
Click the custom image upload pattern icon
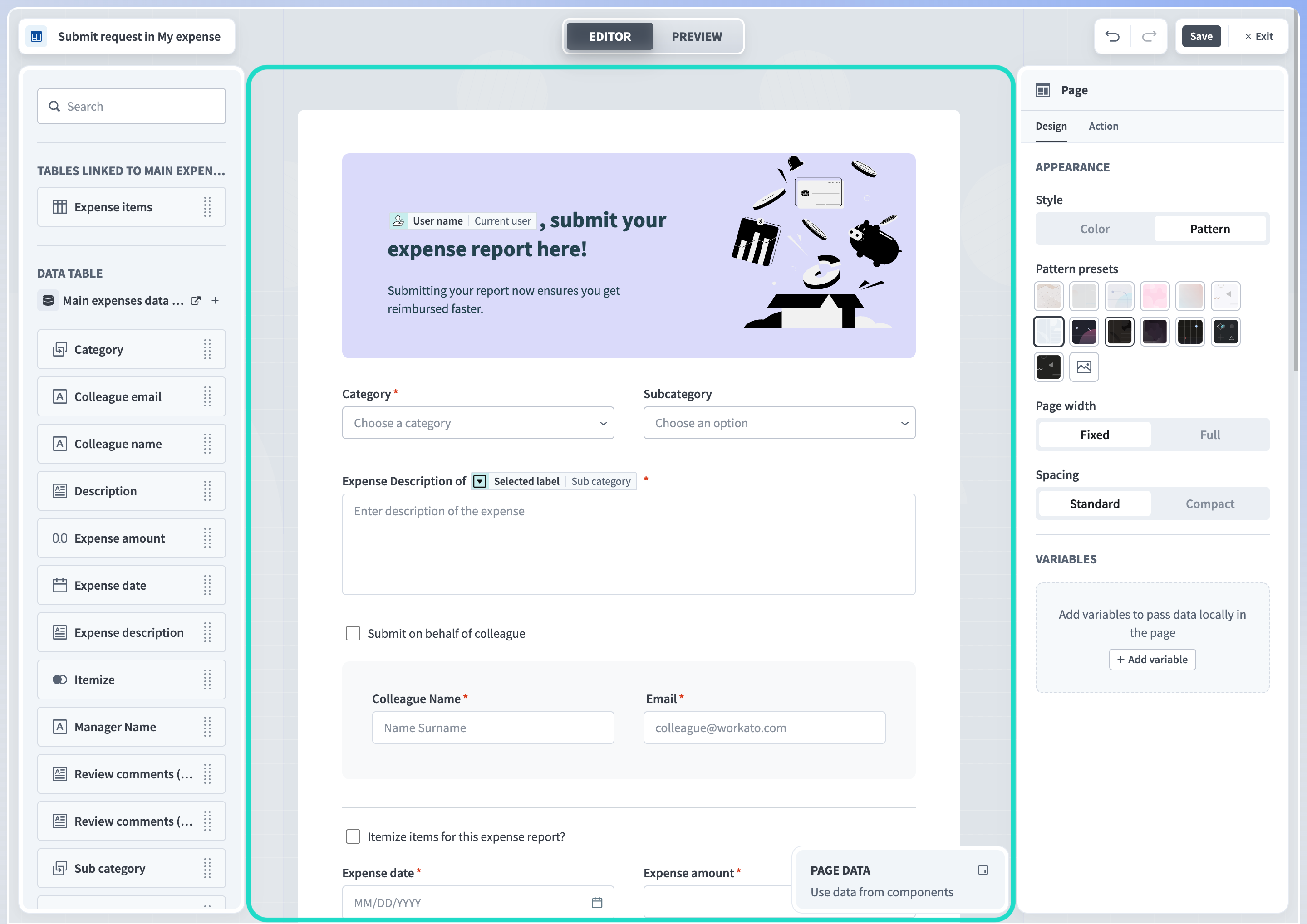tap(1084, 367)
